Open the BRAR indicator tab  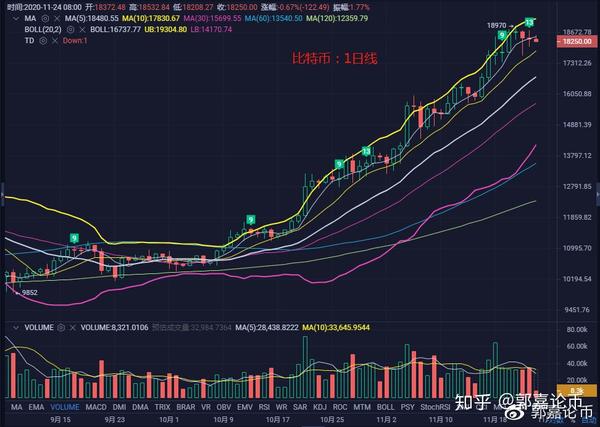click(x=186, y=407)
